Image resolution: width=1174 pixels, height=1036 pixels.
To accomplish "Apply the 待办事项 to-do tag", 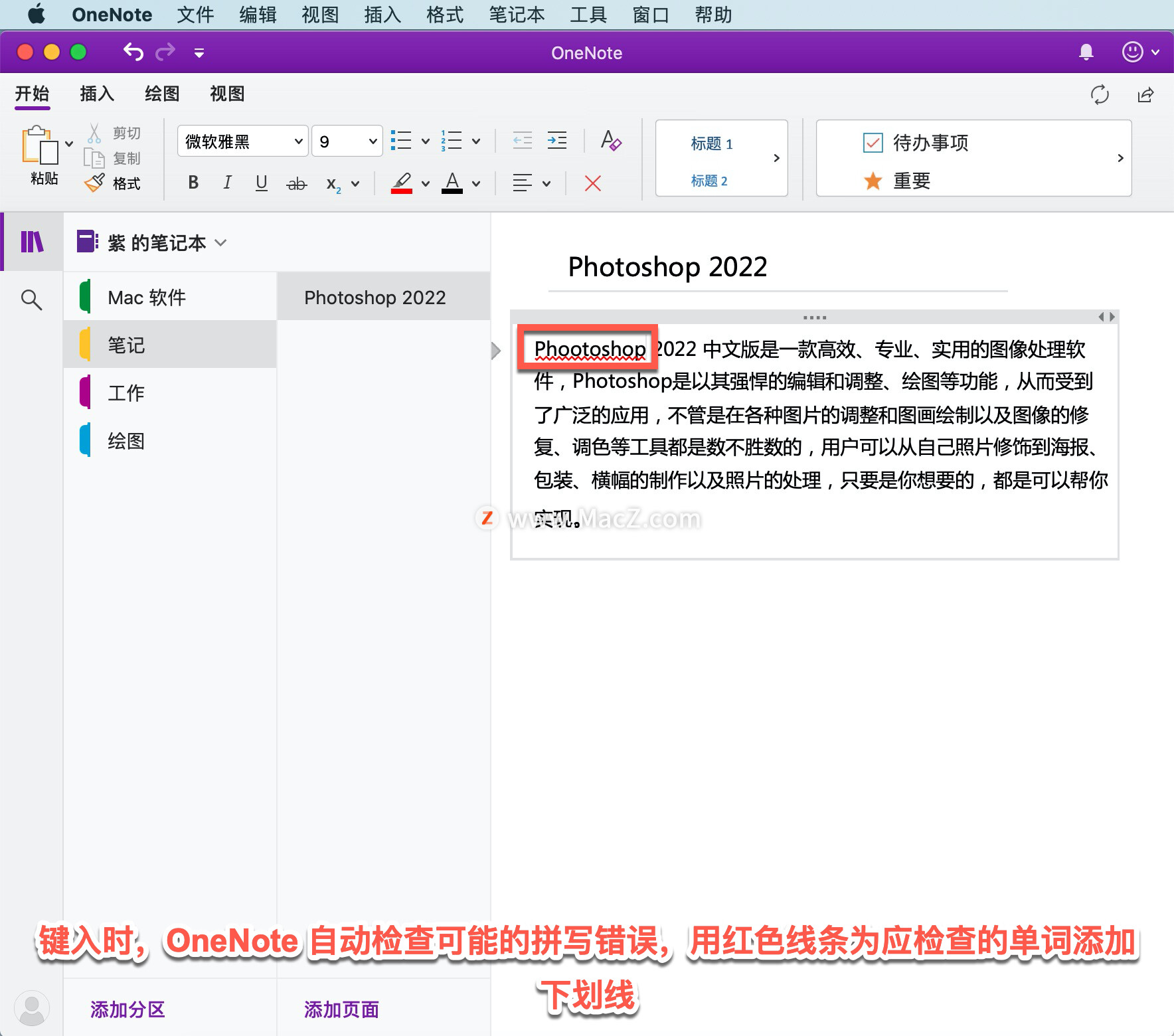I will click(x=916, y=143).
